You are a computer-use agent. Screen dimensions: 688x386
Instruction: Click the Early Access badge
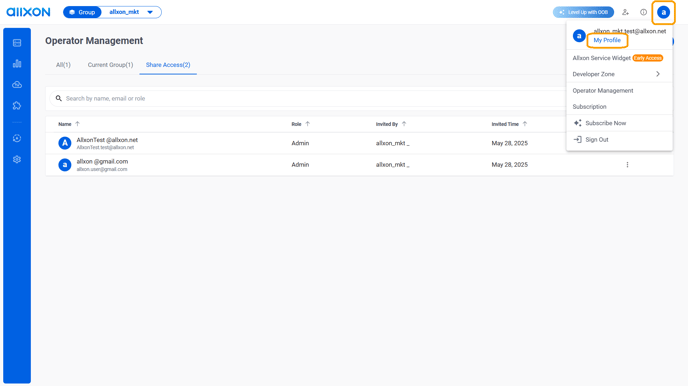click(x=648, y=58)
